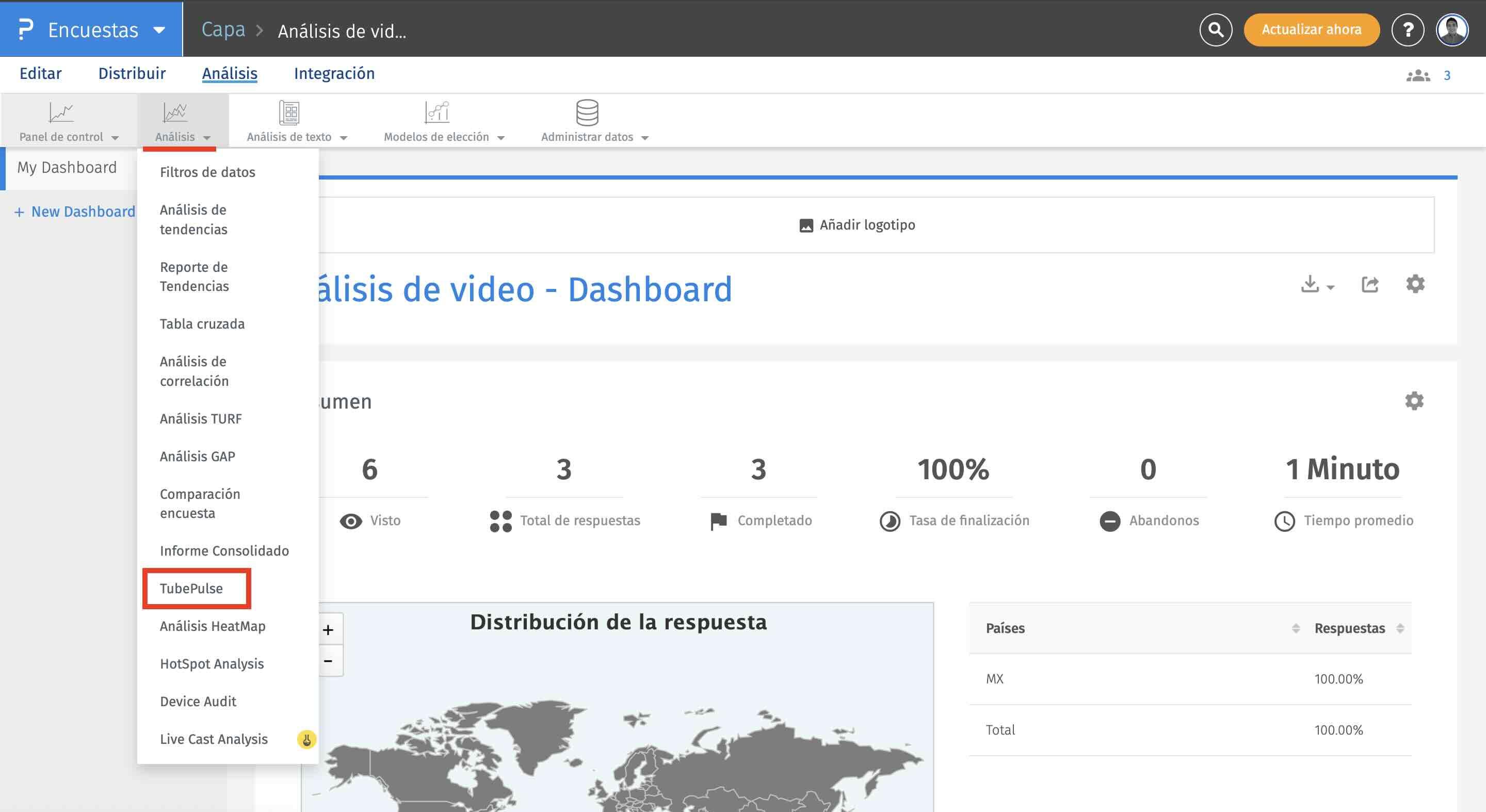
Task: Sort table by Respuestas column
Action: (1400, 628)
